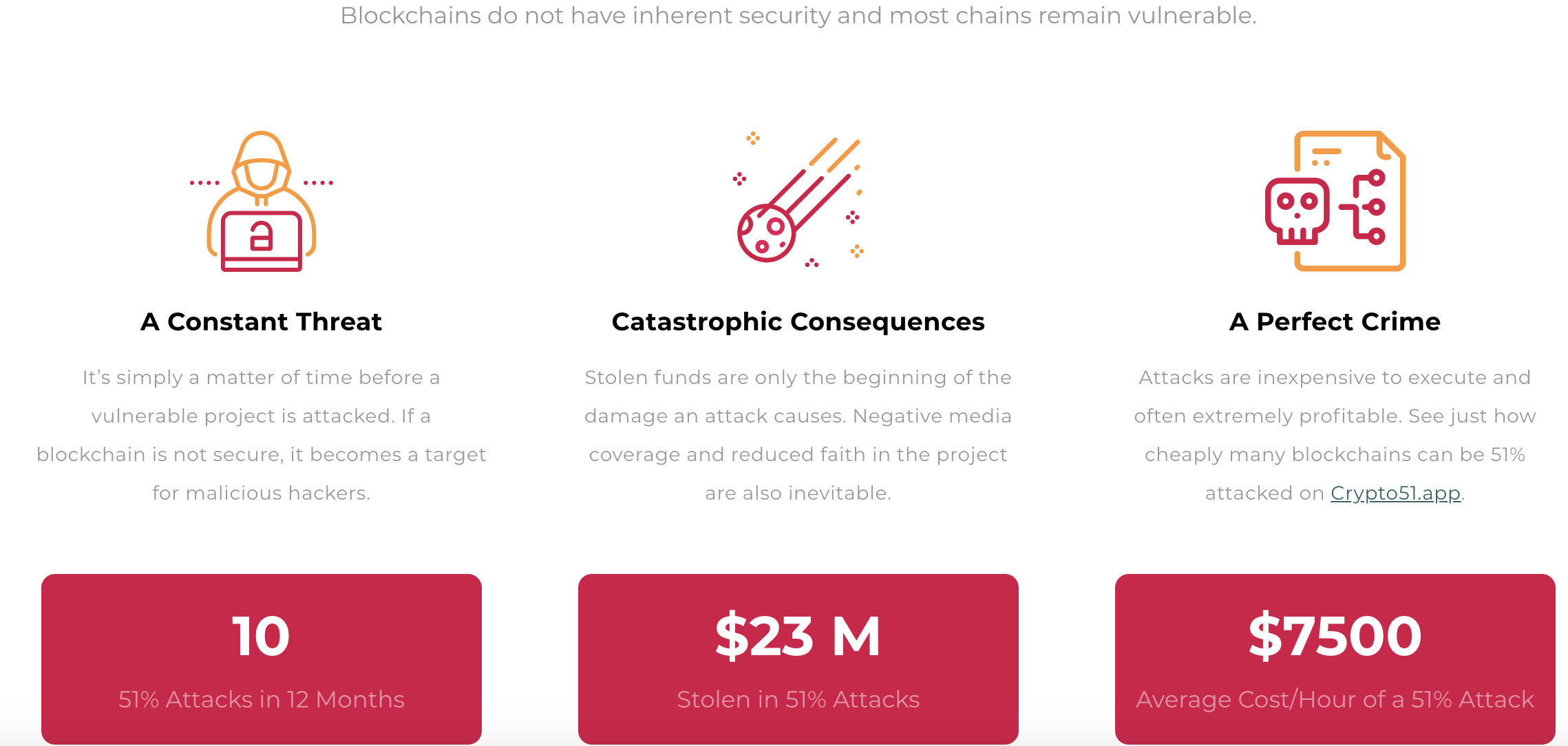This screenshot has height=746, width=1568.
Task: Click the 51% Attacks in 12 Months label
Action: coord(262,699)
